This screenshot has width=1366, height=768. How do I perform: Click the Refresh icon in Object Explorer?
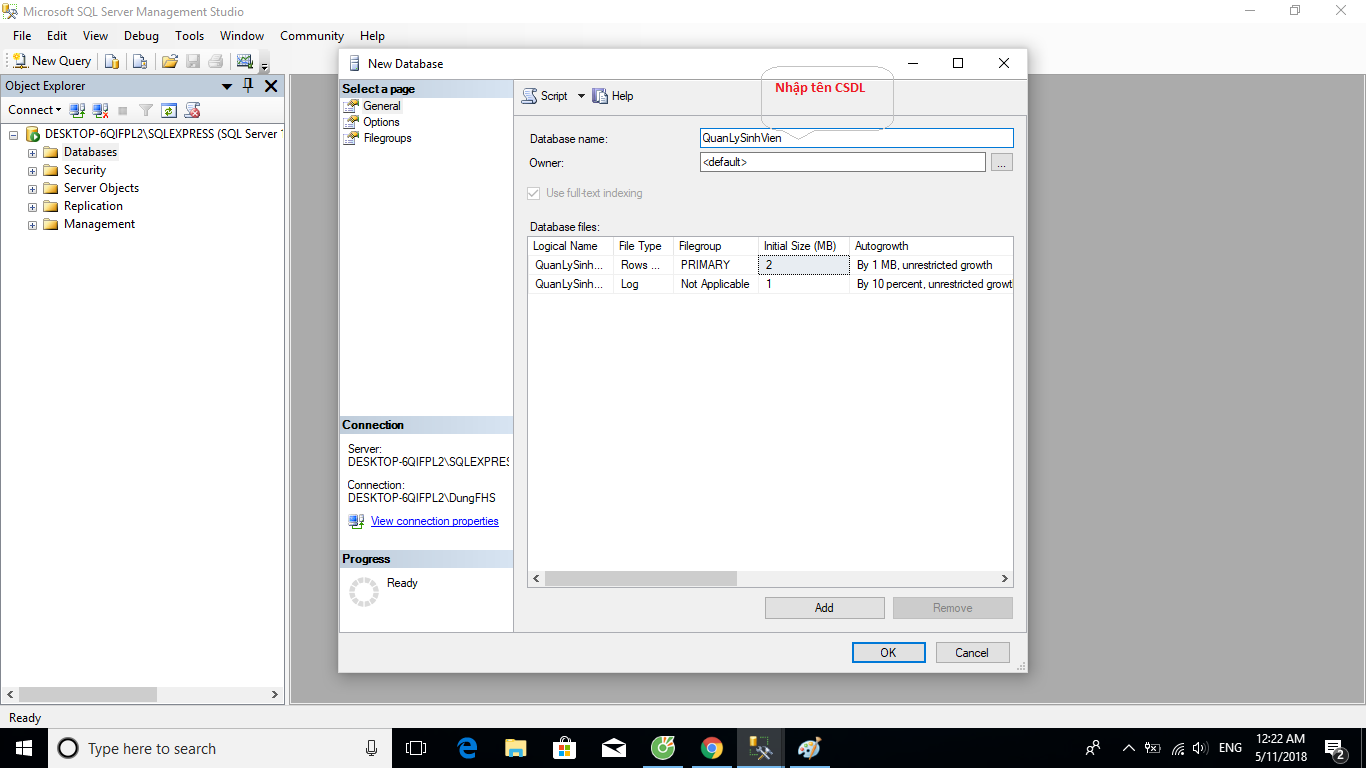click(169, 110)
